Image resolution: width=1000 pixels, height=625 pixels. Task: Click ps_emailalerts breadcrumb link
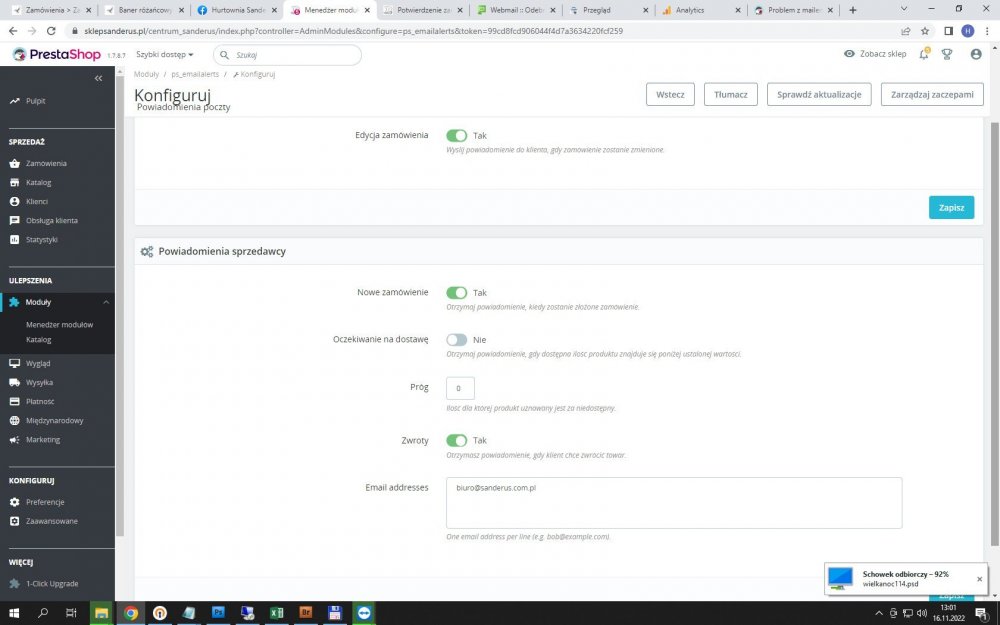click(x=195, y=75)
